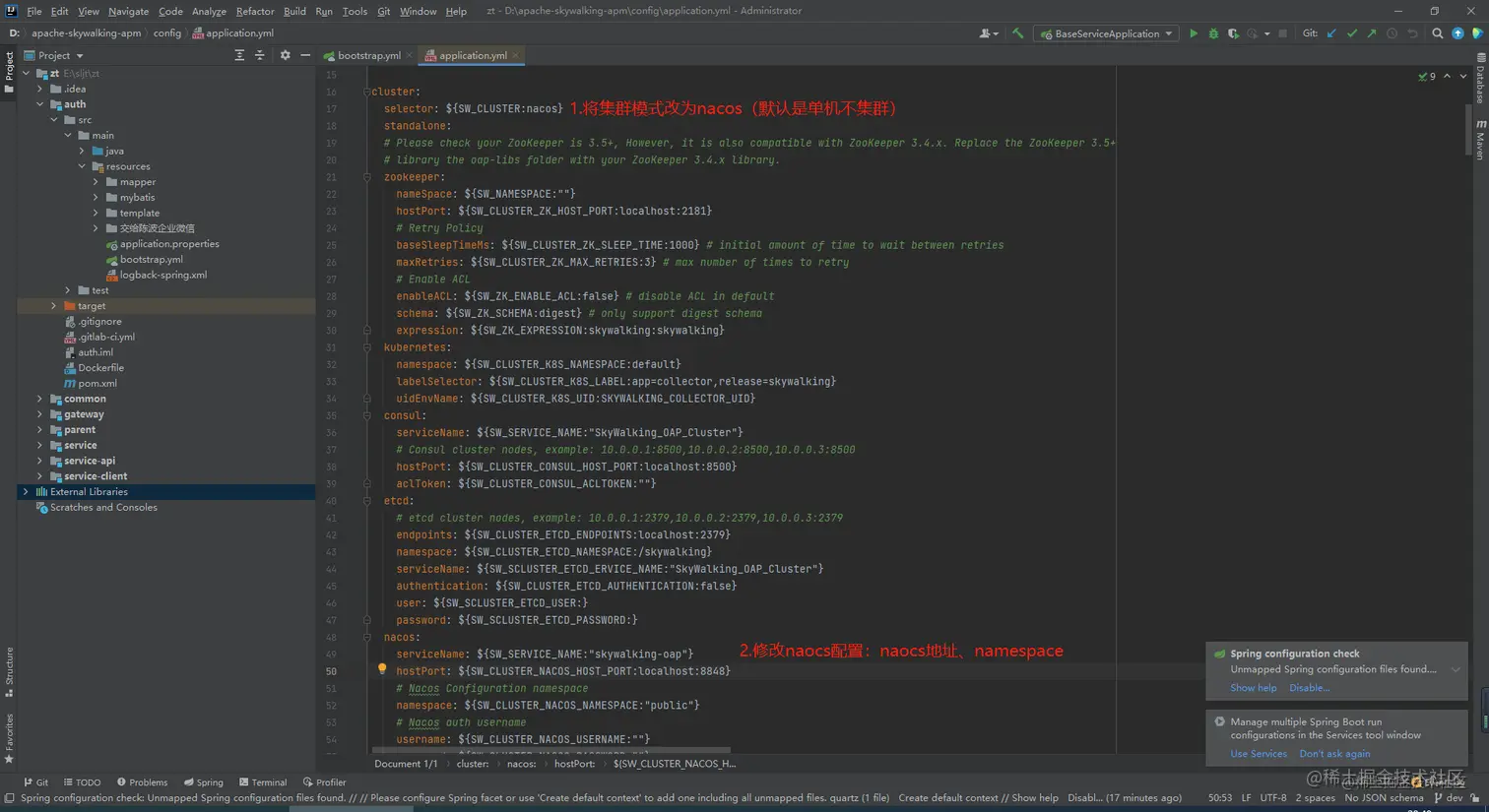Image resolution: width=1489 pixels, height=812 pixels.
Task: Show Git history clock icon
Action: pos(1392,33)
